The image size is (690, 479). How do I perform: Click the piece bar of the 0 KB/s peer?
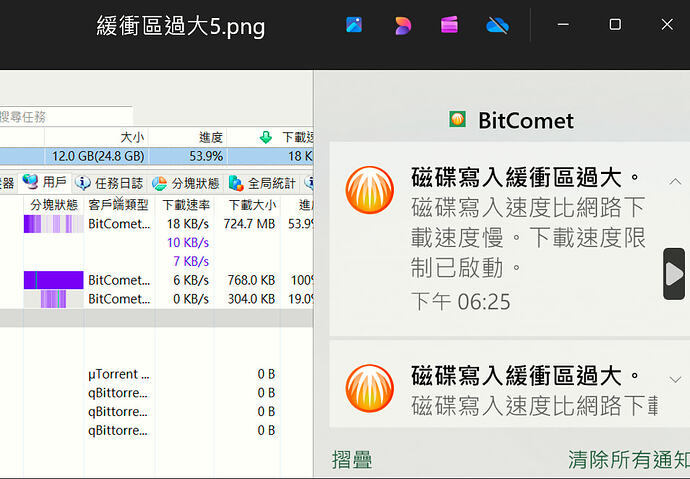[x=54, y=299]
